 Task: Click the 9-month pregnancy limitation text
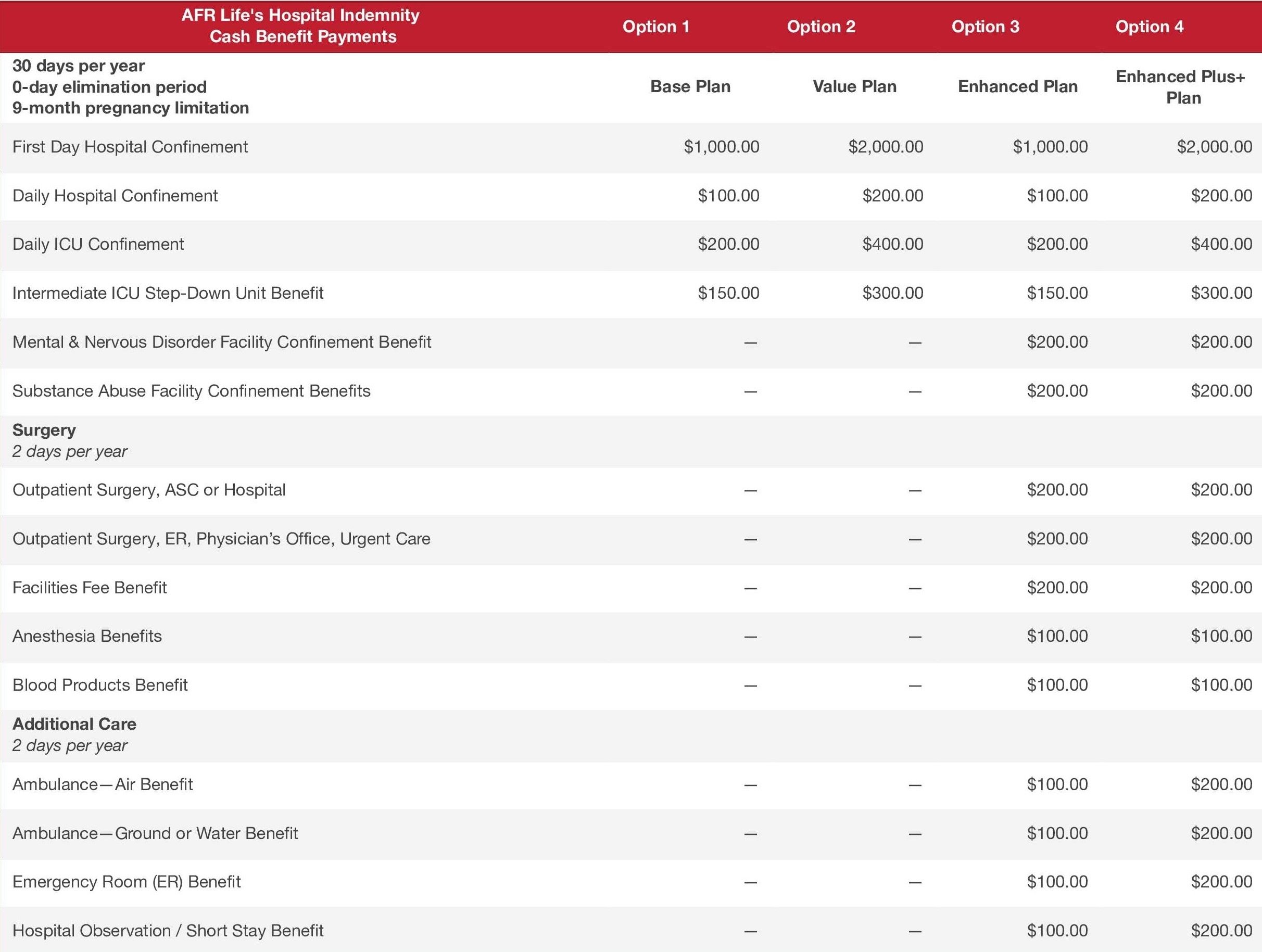[x=131, y=108]
